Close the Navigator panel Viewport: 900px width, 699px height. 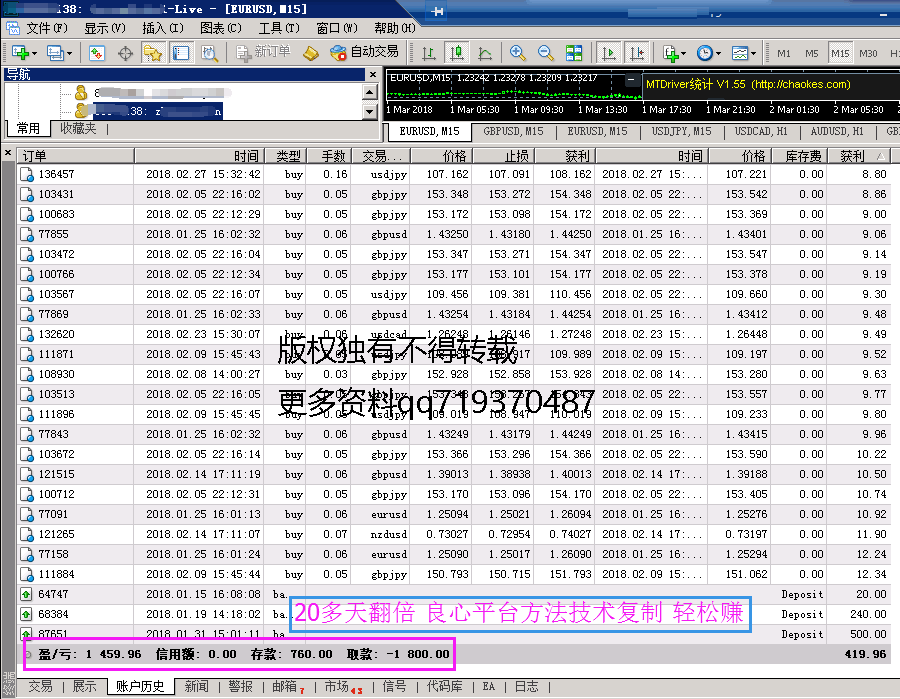[373, 75]
